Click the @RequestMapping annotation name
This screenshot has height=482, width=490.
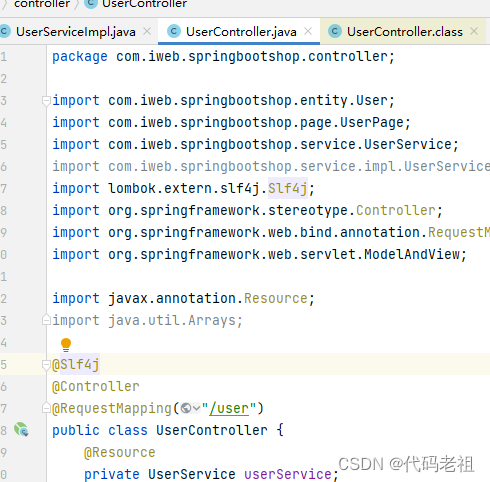(x=112, y=409)
